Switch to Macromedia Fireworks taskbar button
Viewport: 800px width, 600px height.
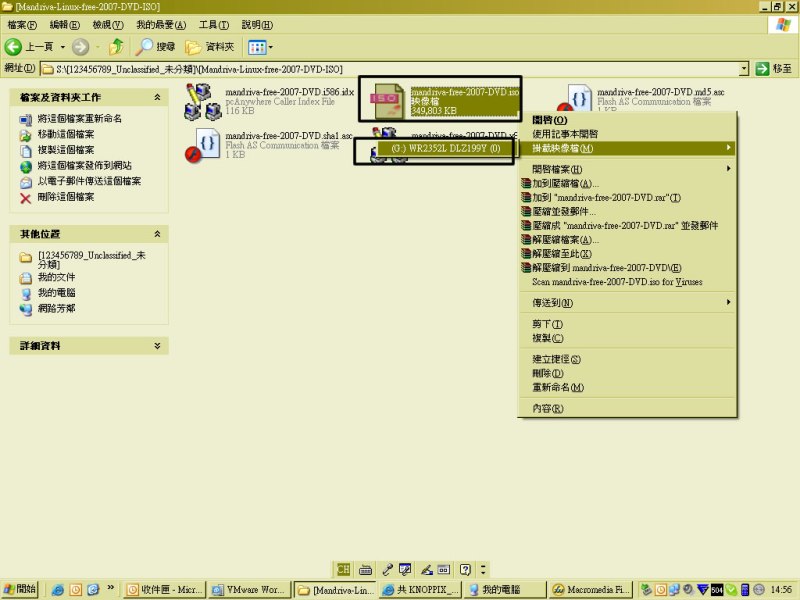590,590
